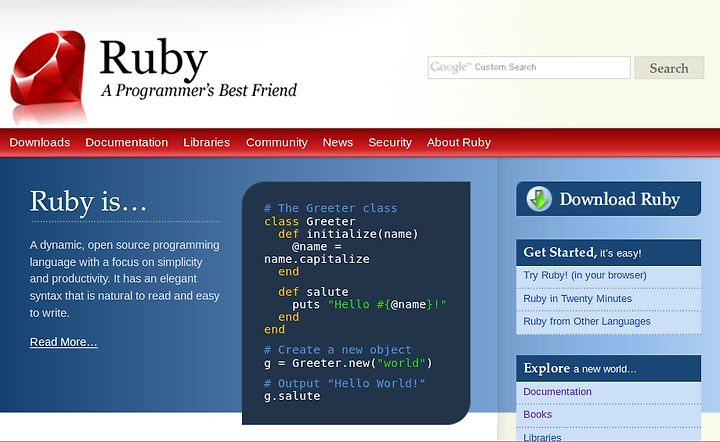Click the '# Output "Hello World!"' comment

tap(344, 383)
